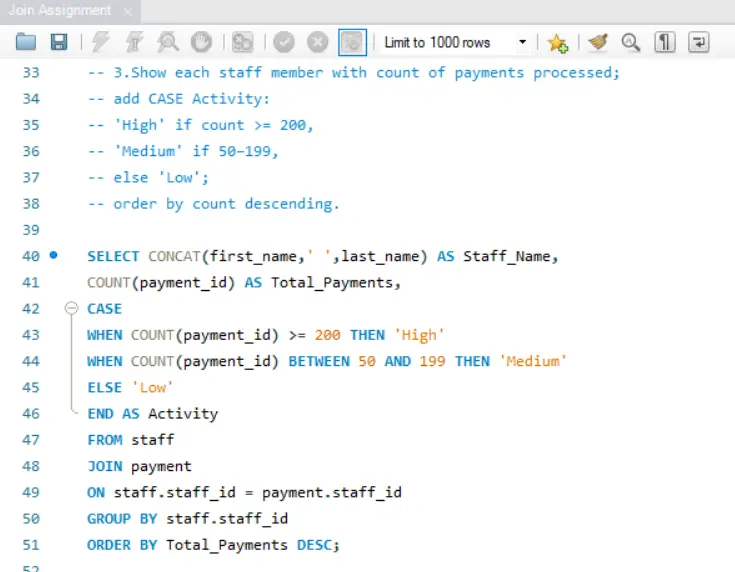The height and width of the screenshot is (572, 735).
Task: Commit transaction checkmark icon
Action: pos(284,42)
